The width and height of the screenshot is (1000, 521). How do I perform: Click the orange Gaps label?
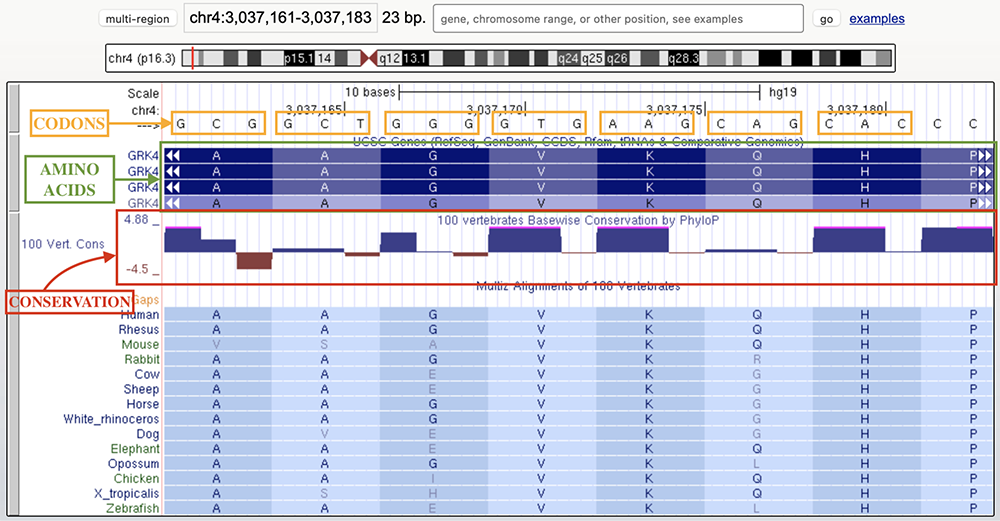(x=146, y=299)
